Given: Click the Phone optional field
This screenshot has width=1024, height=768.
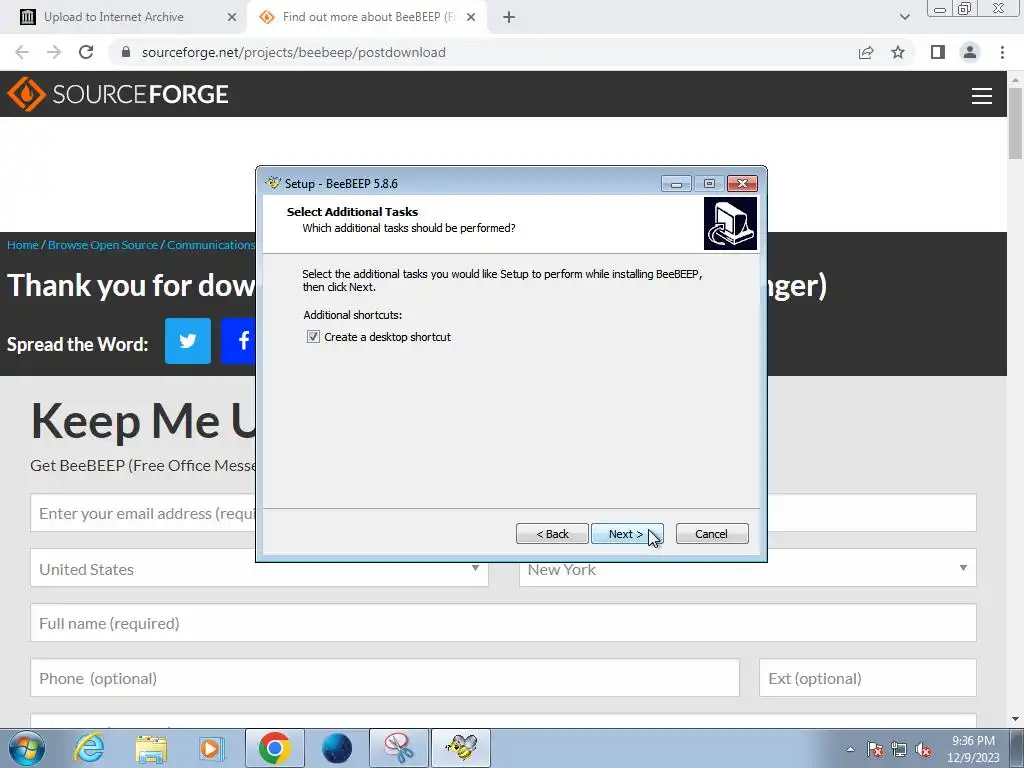Looking at the screenshot, I should (385, 678).
